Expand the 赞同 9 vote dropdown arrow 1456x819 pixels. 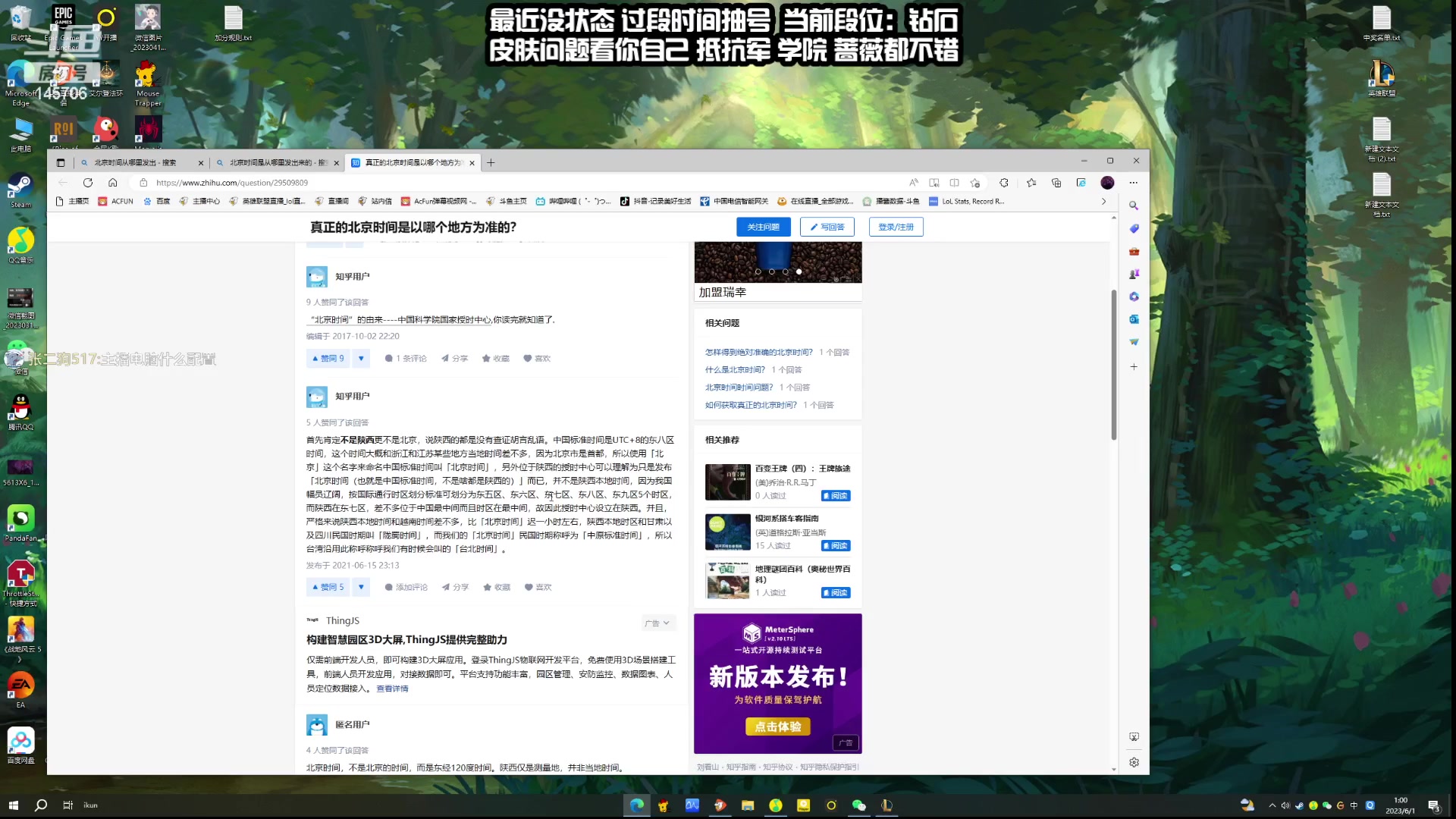[x=361, y=358]
